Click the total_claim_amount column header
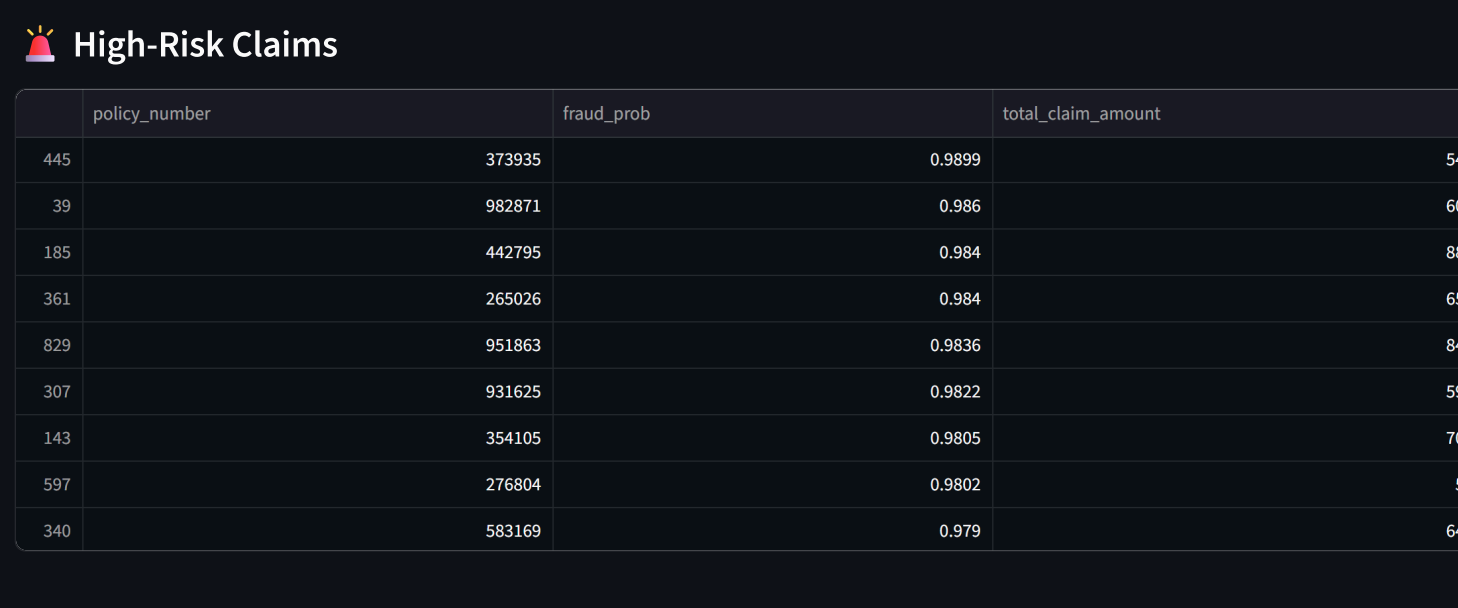Image resolution: width=1458 pixels, height=608 pixels. coord(1081,114)
